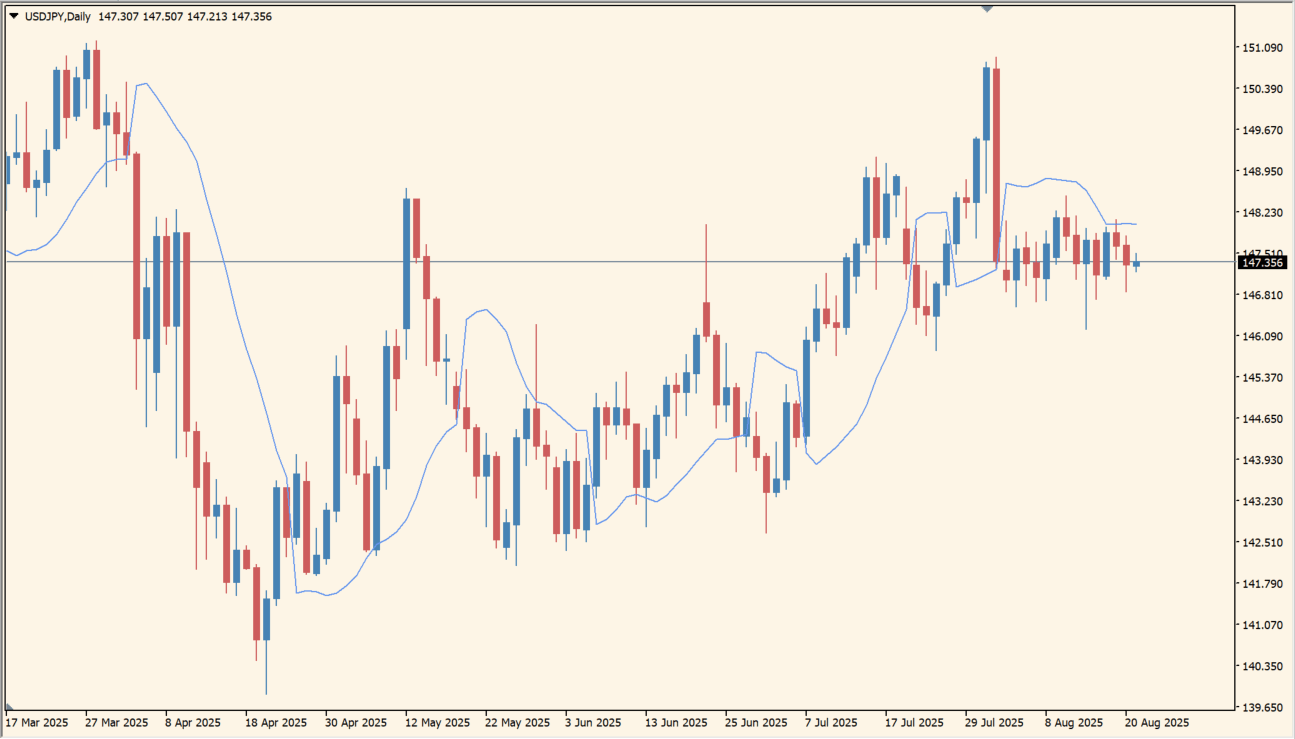The height and width of the screenshot is (739, 1295).
Task: Select the 143.230 price axis label
Action: point(1263,501)
